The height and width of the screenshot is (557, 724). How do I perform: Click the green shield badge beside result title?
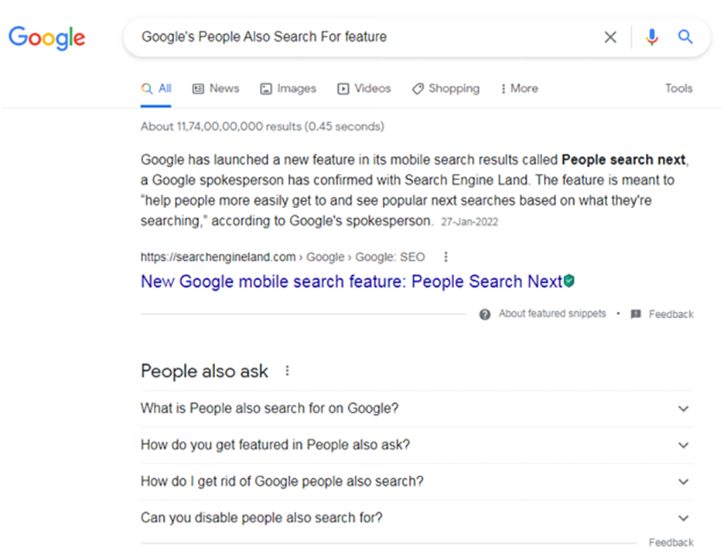coord(569,280)
